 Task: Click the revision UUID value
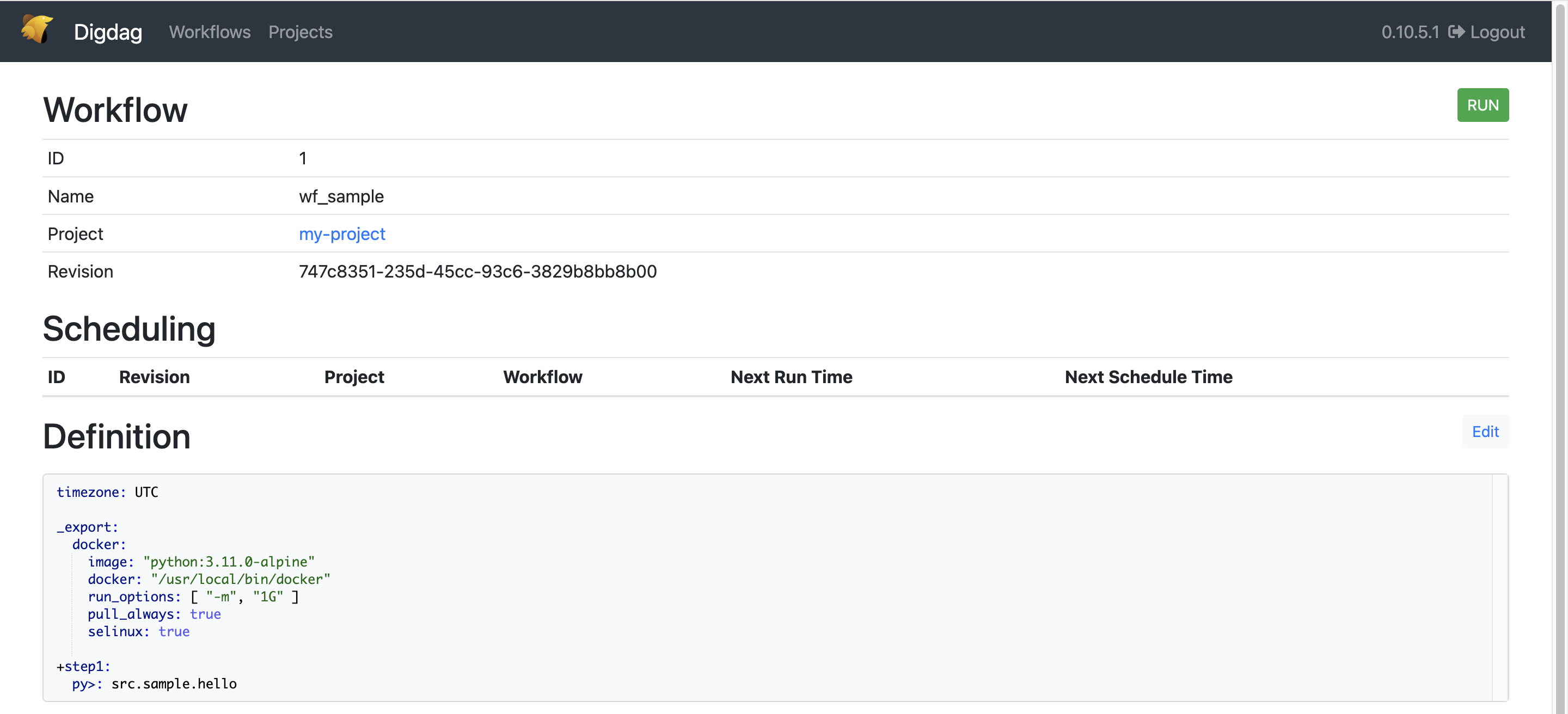pyautogui.click(x=477, y=271)
